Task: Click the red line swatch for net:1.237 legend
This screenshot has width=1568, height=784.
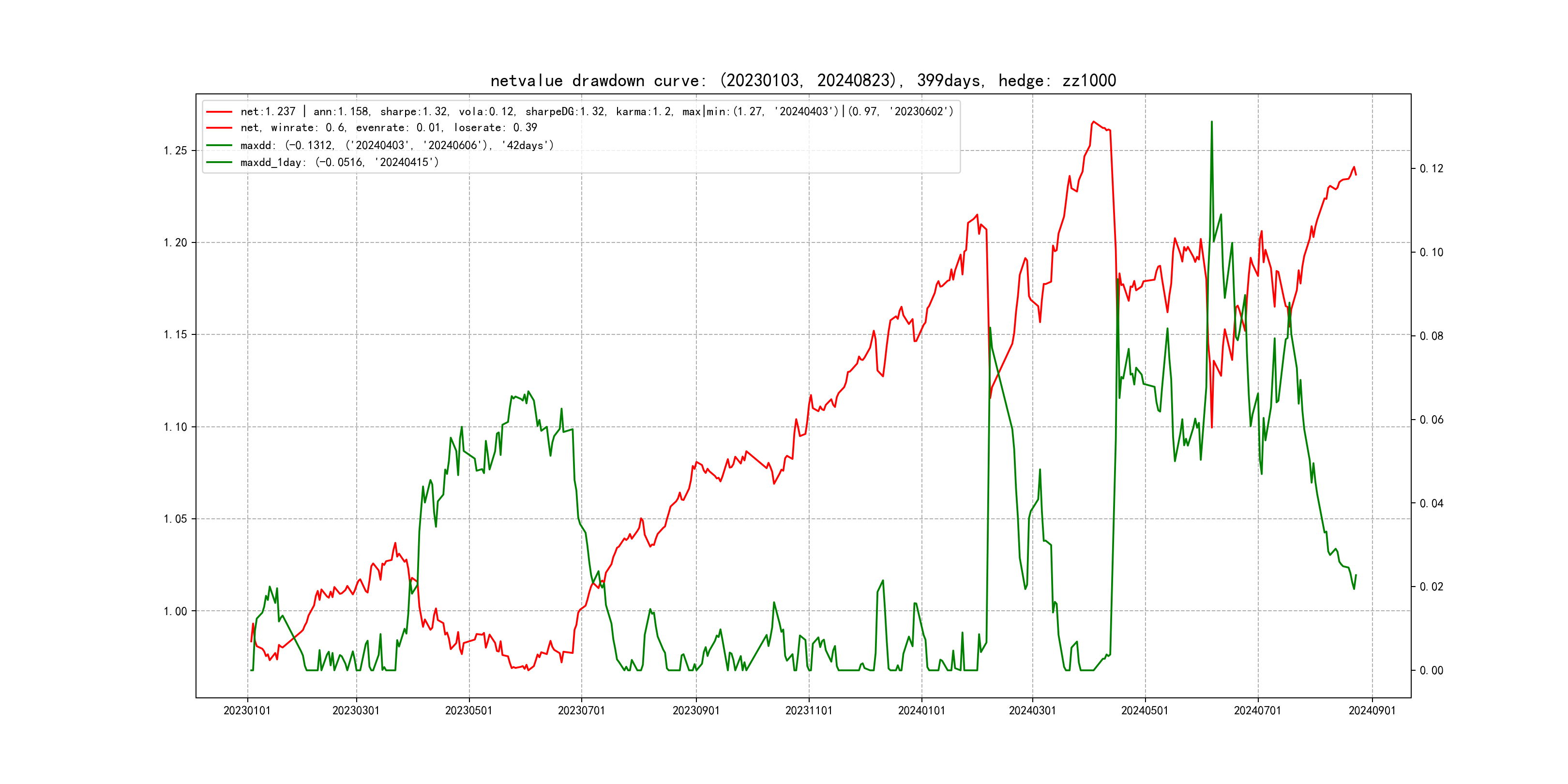Action: coord(219,112)
